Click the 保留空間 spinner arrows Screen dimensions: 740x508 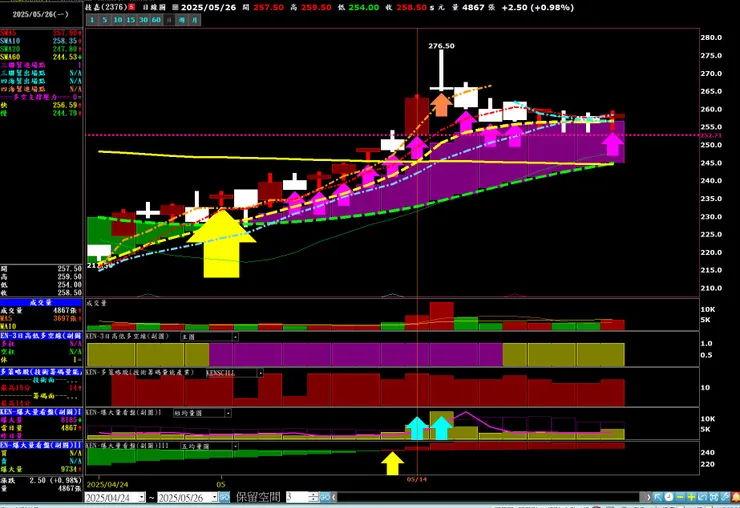tap(313, 497)
